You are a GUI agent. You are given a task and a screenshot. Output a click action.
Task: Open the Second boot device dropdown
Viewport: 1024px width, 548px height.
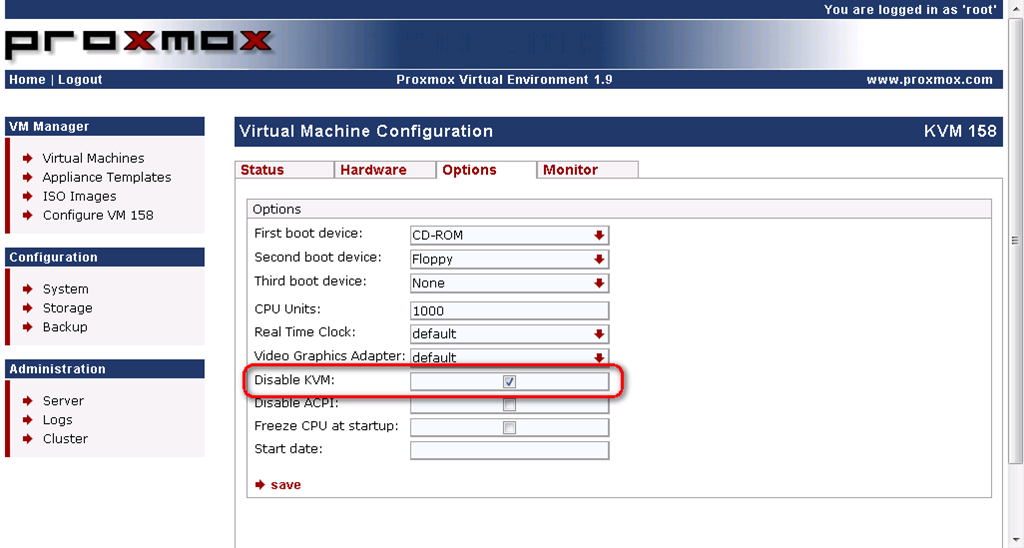(509, 259)
